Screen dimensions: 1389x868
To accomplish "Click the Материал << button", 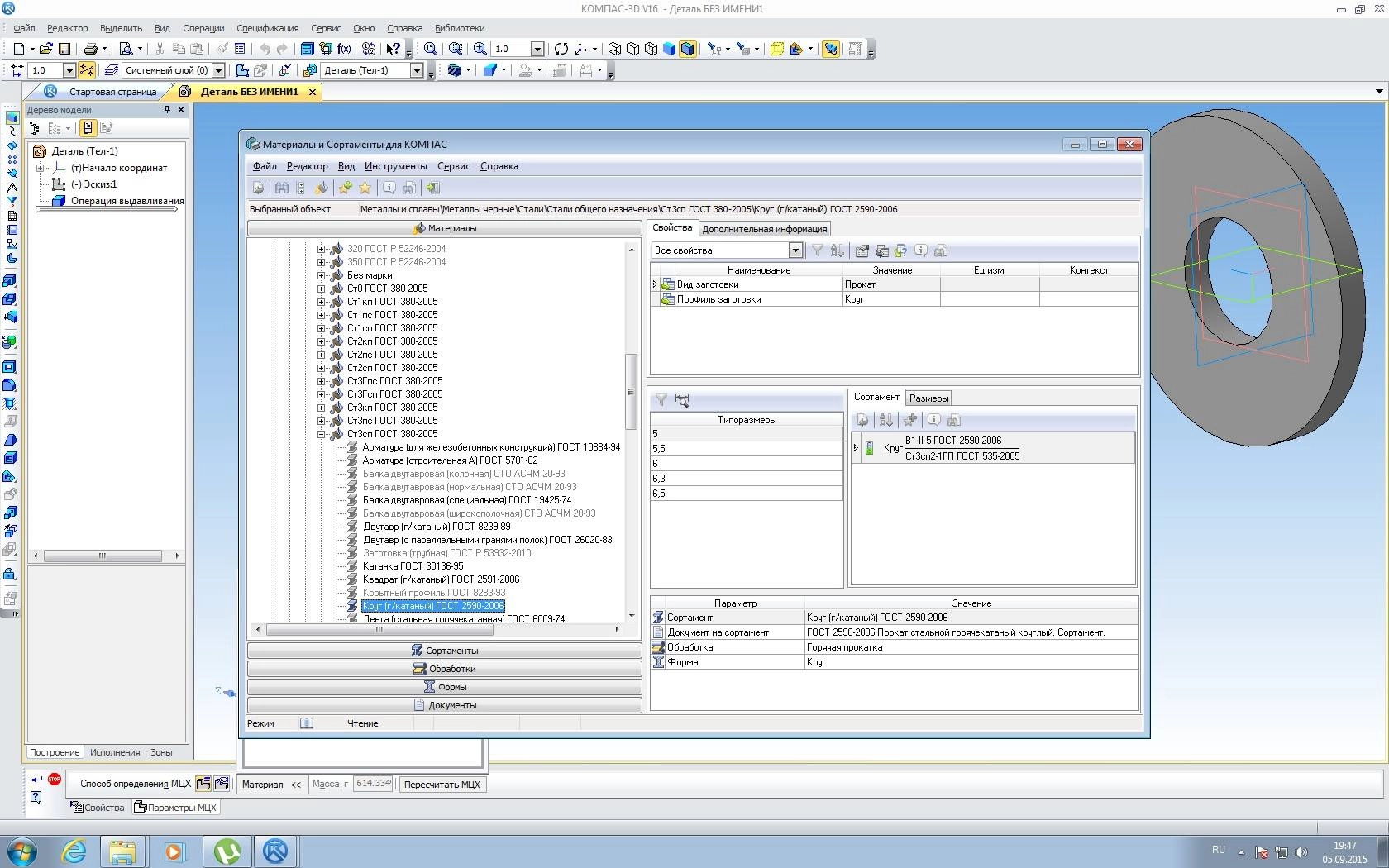I will [272, 785].
